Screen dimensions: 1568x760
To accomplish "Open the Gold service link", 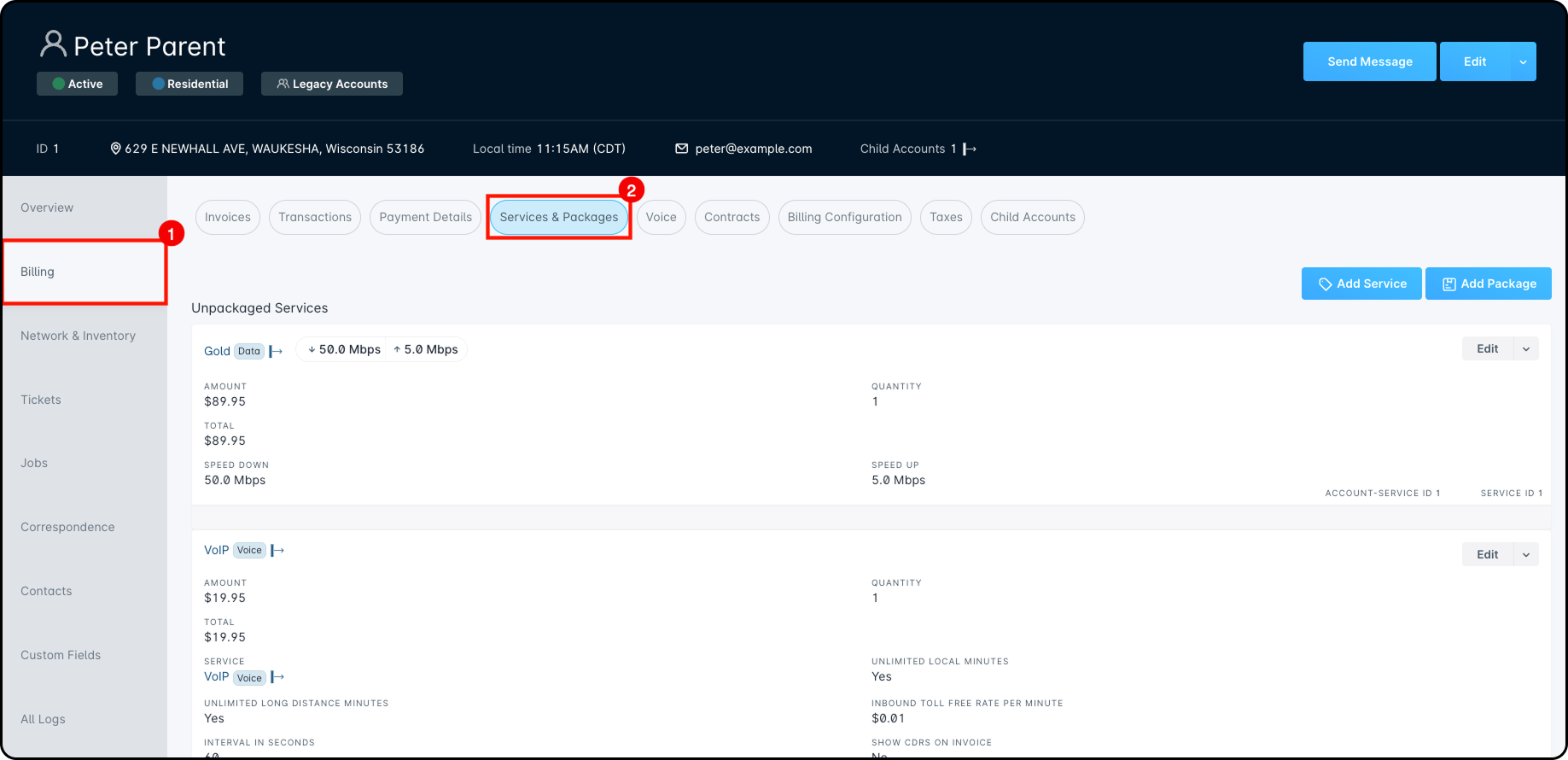I will pos(217,351).
